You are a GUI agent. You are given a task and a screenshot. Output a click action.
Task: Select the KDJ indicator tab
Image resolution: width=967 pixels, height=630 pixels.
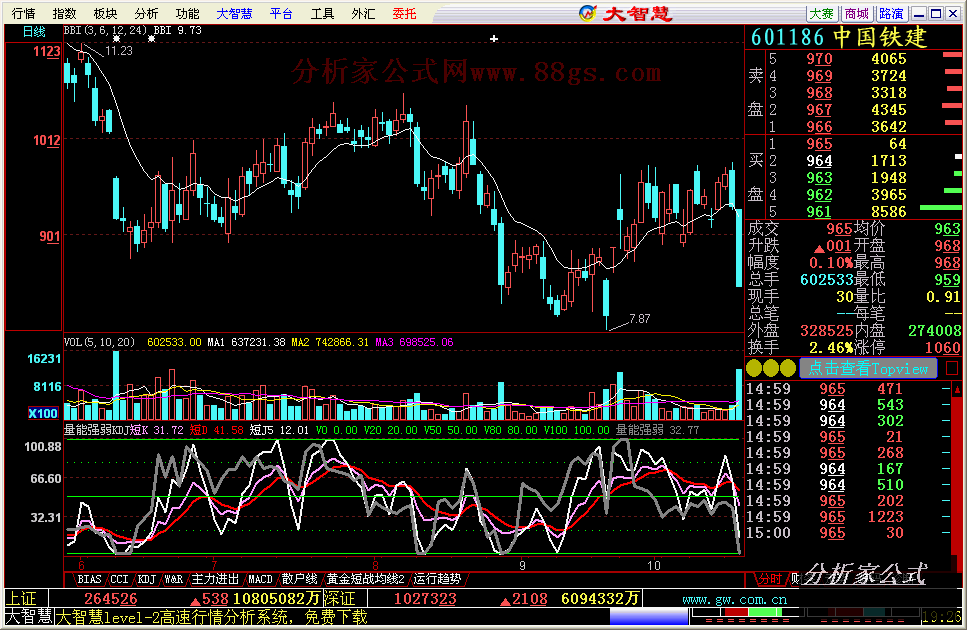(x=146, y=579)
